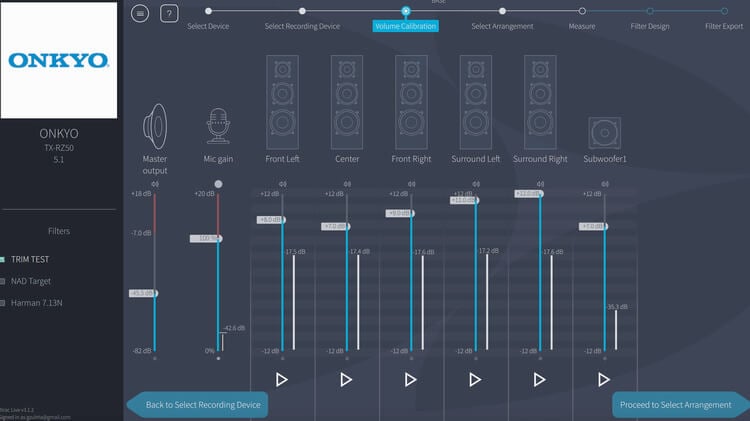The width and height of the screenshot is (750, 421).
Task: Click the -17.4 dB Center level reading
Action: (x=360, y=252)
